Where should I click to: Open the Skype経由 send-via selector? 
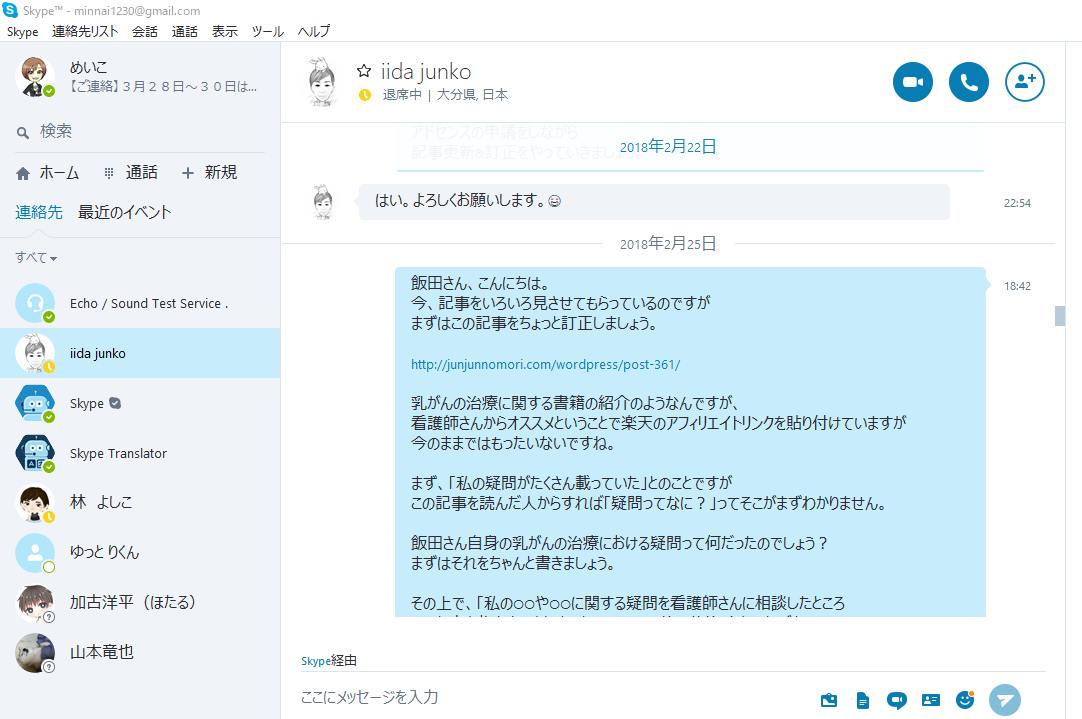(329, 661)
